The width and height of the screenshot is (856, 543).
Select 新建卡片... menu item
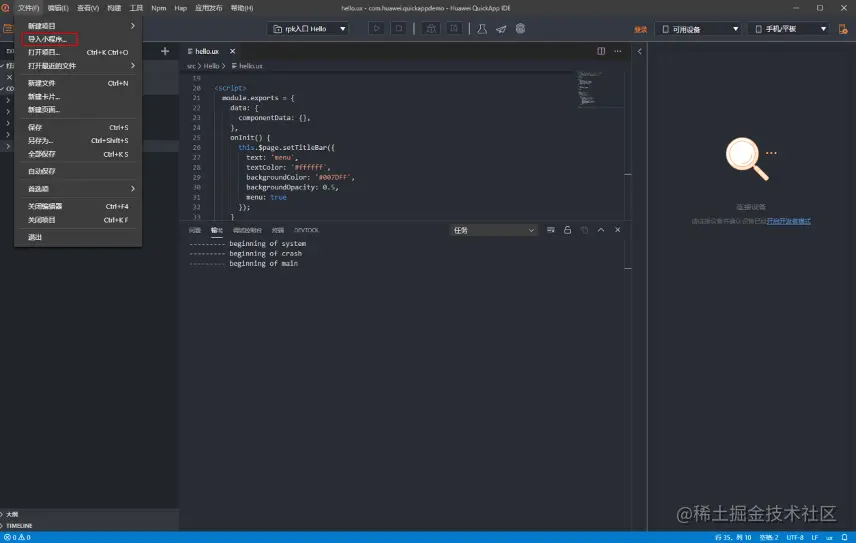point(78,97)
